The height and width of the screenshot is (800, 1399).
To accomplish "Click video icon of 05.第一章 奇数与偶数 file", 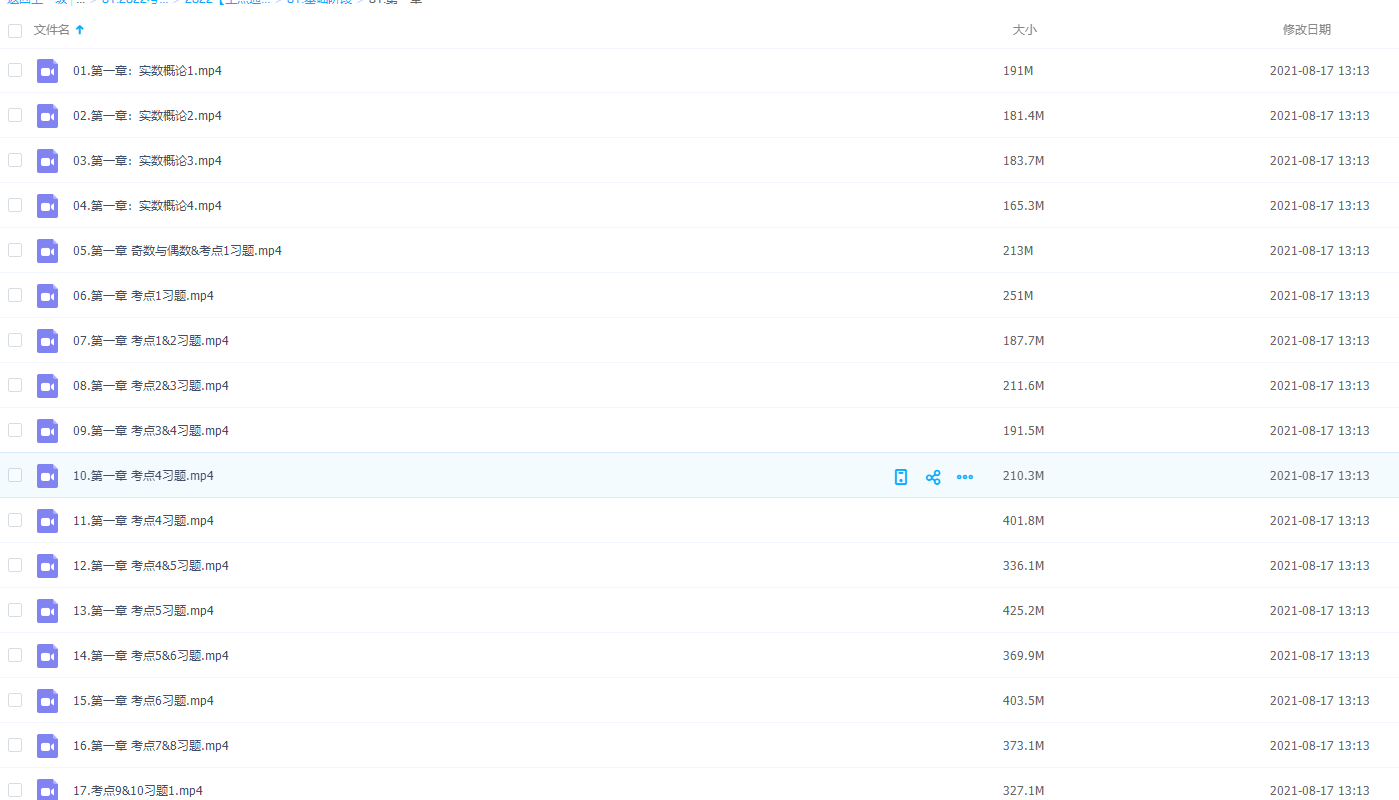I will click(x=48, y=251).
